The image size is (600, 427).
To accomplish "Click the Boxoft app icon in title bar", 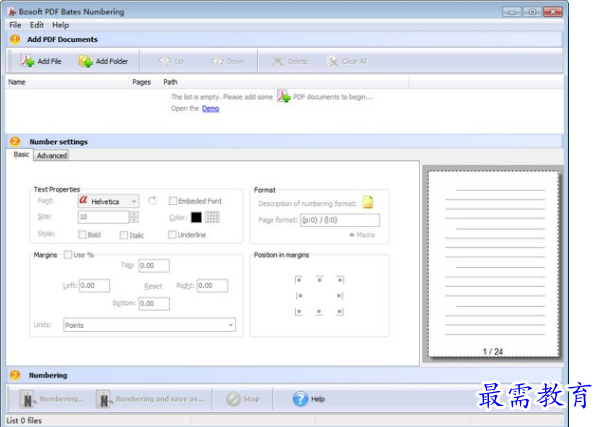I will 11,11.
